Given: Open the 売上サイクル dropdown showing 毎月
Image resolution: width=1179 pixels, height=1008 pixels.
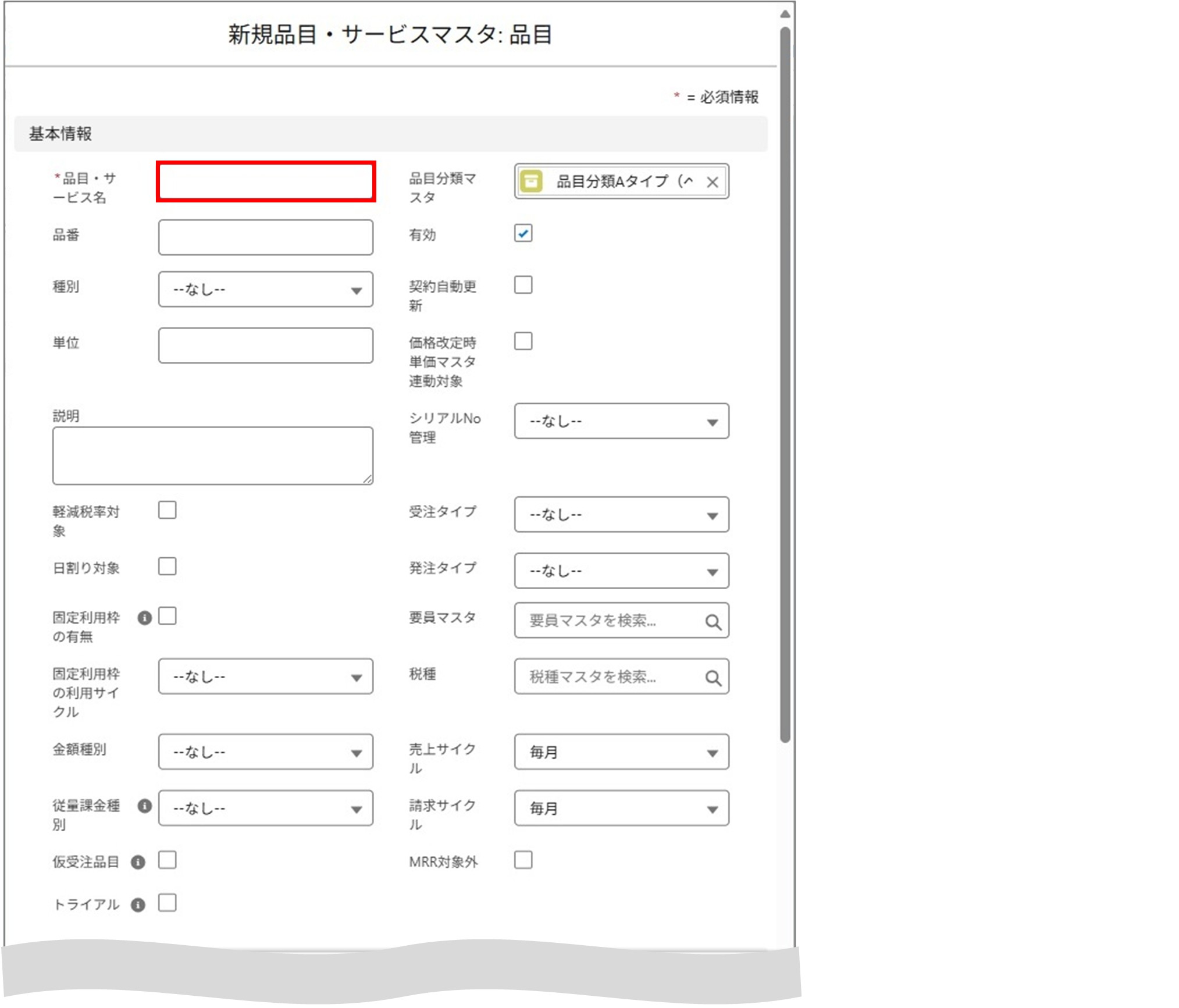Looking at the screenshot, I should tap(621, 752).
